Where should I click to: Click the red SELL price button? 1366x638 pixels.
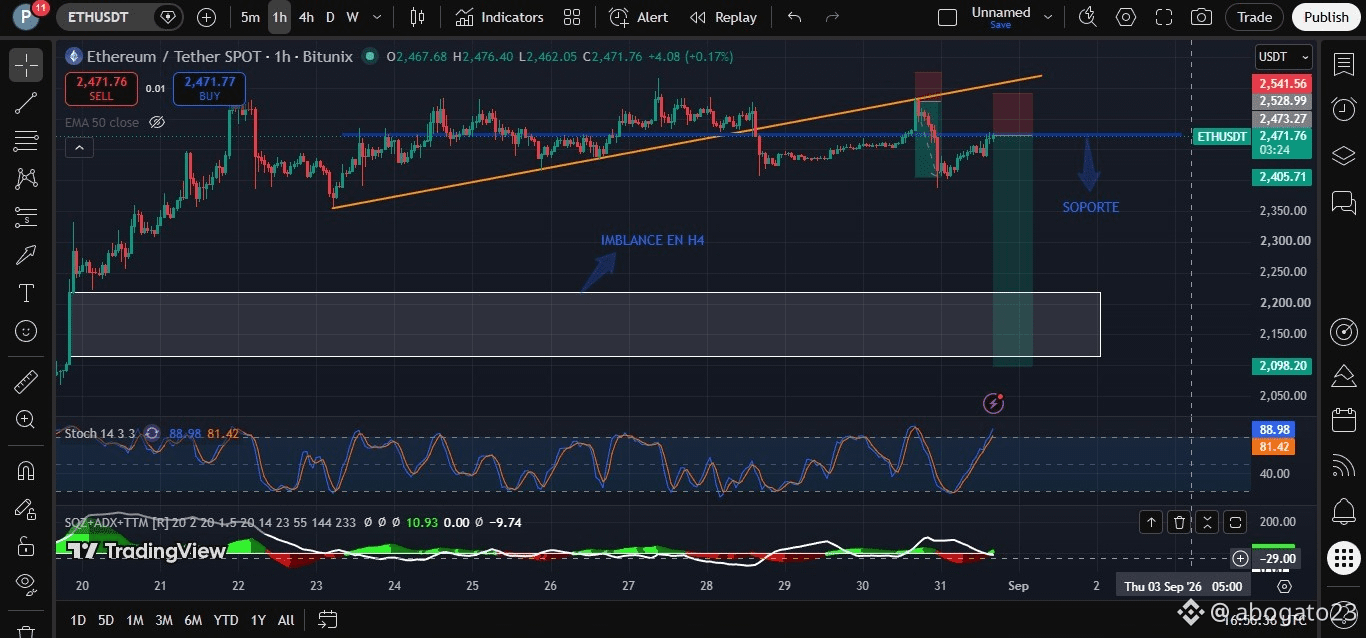coord(101,89)
